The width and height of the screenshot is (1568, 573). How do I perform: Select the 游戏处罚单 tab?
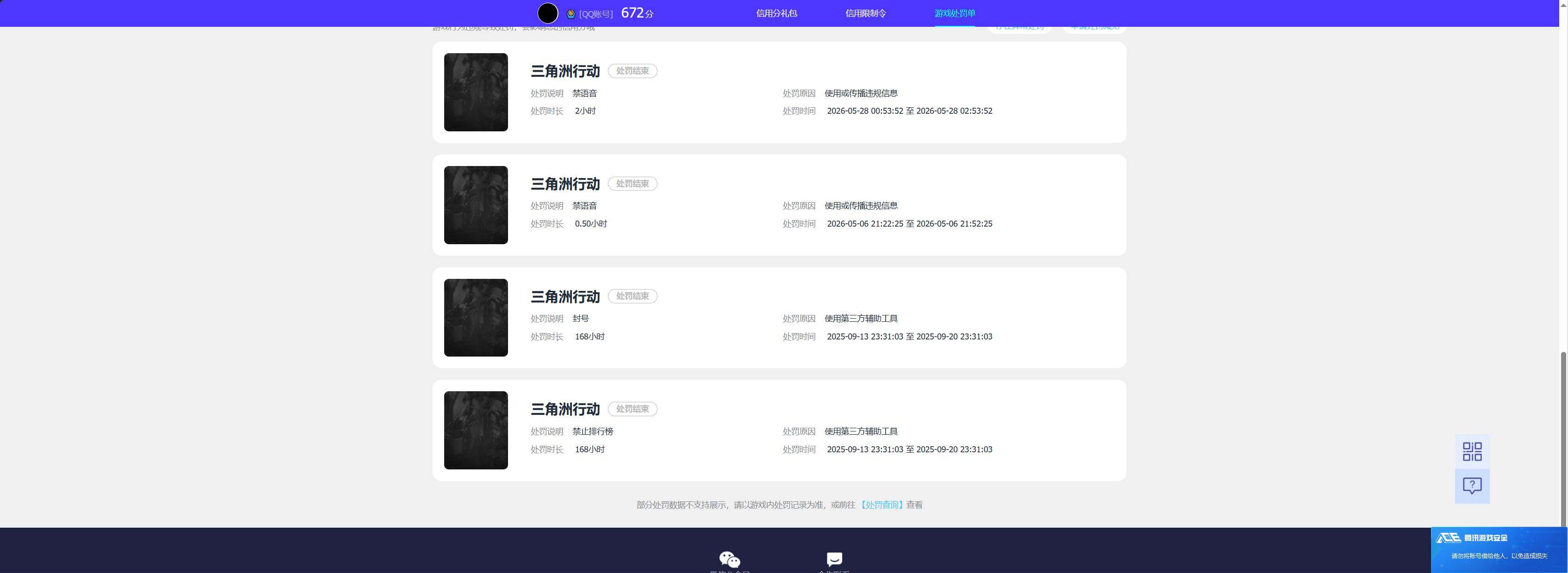[955, 13]
